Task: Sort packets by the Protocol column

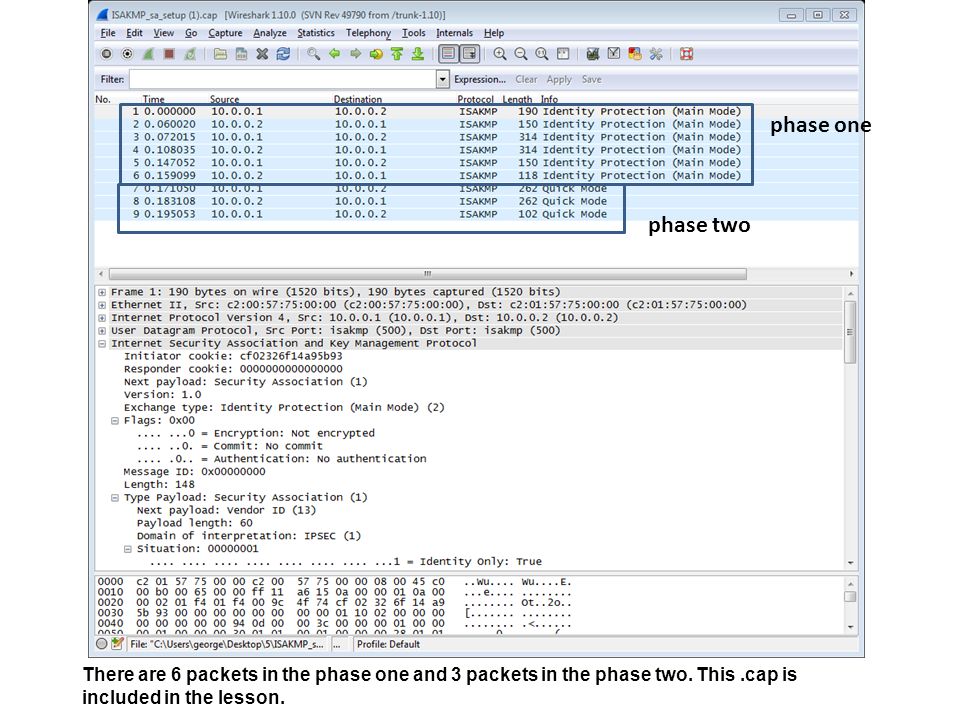Action: coord(475,99)
